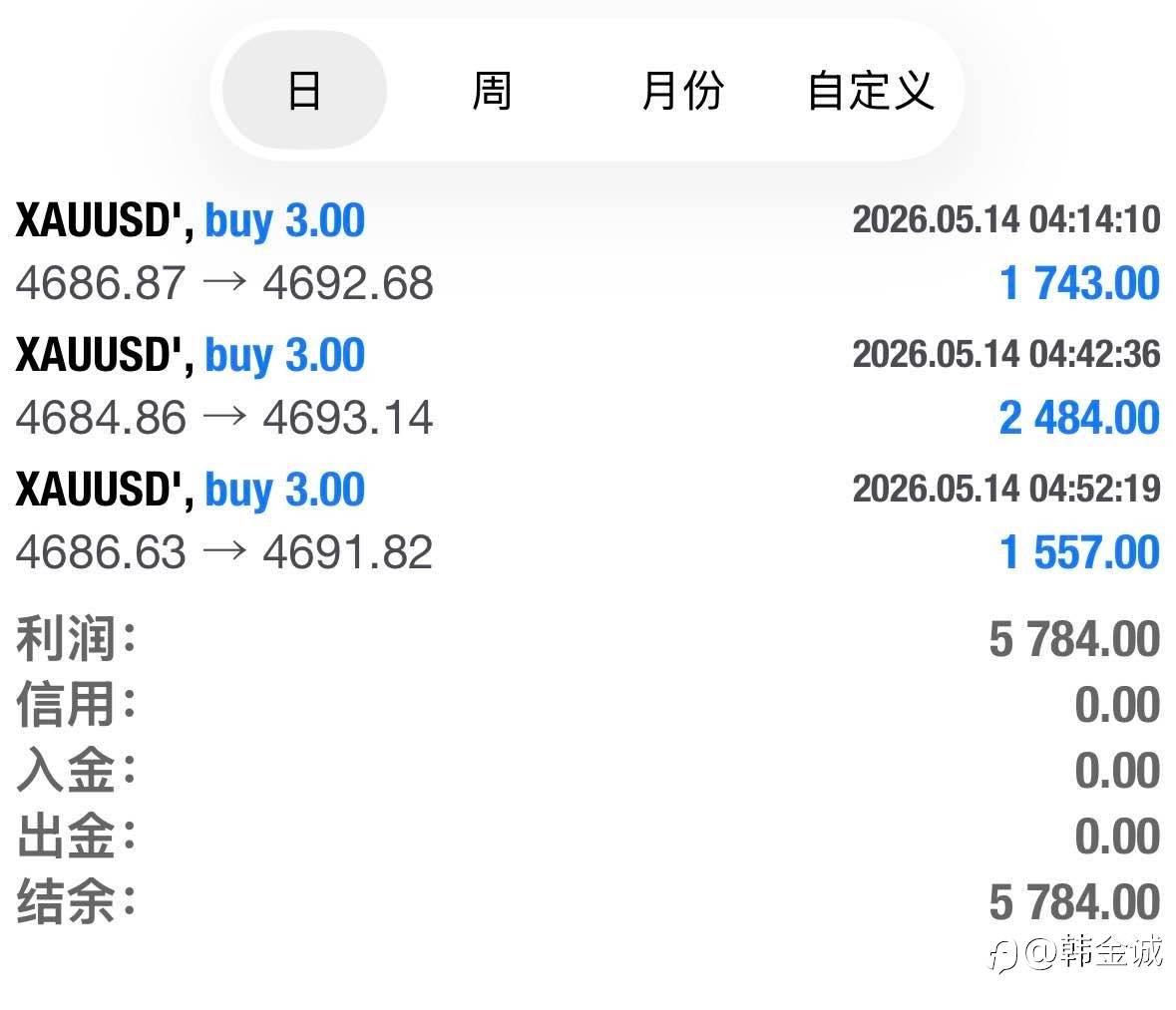Click the profit value 2 484.00

coord(1080,418)
